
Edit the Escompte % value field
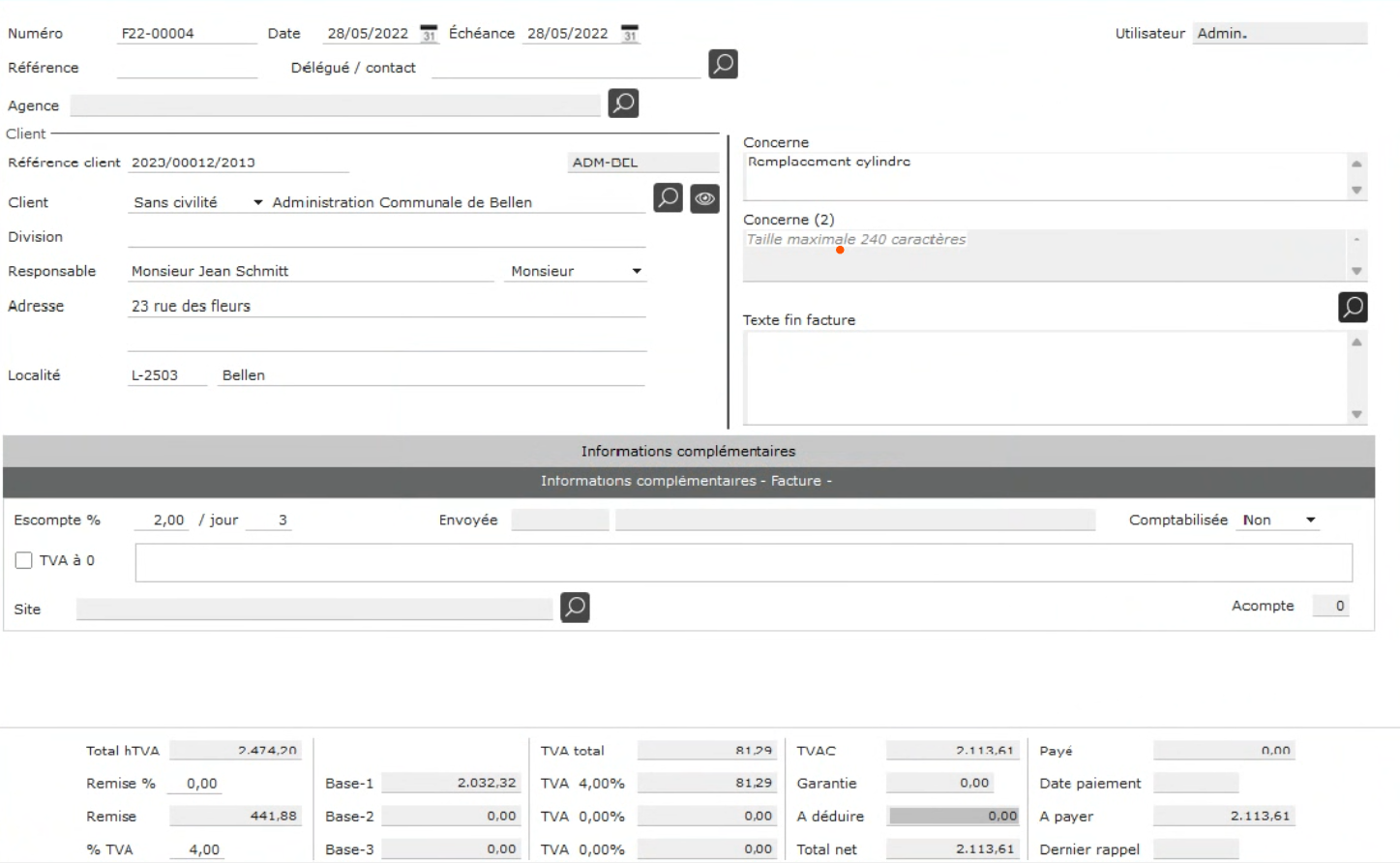167,521
